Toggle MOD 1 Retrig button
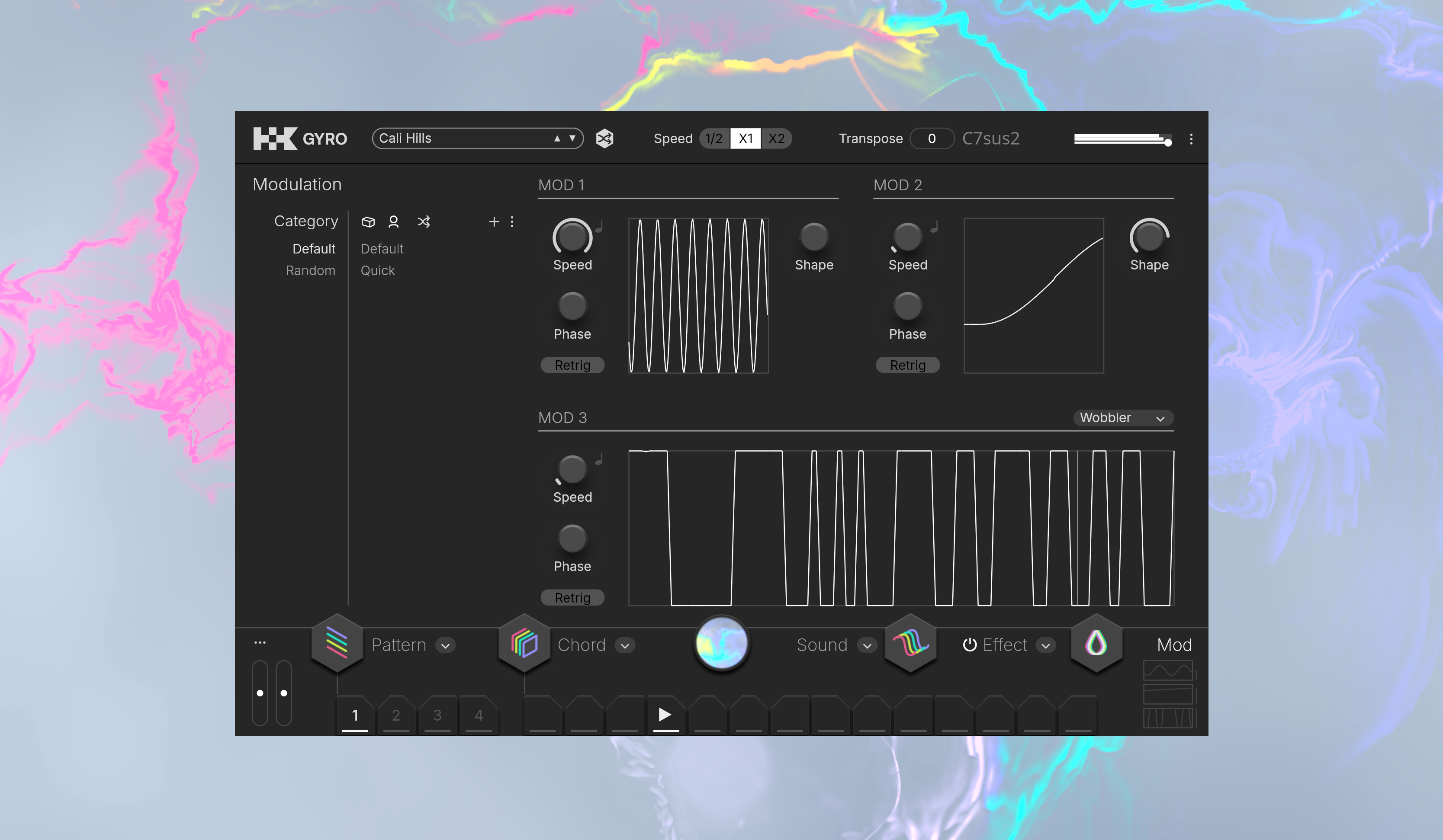This screenshot has width=1443, height=840. (572, 365)
